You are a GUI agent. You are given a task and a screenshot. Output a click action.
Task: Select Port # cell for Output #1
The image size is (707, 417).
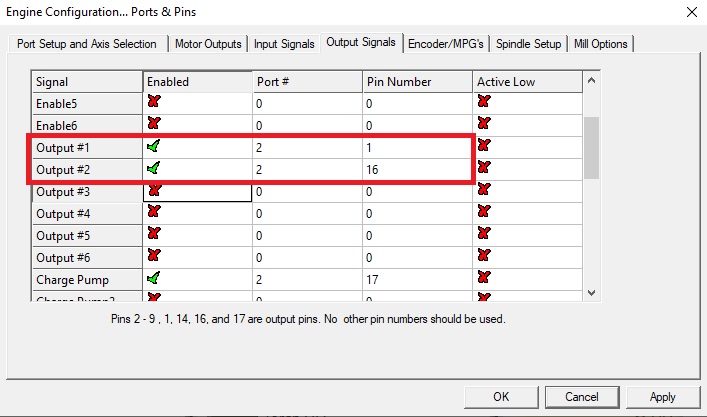pos(307,148)
